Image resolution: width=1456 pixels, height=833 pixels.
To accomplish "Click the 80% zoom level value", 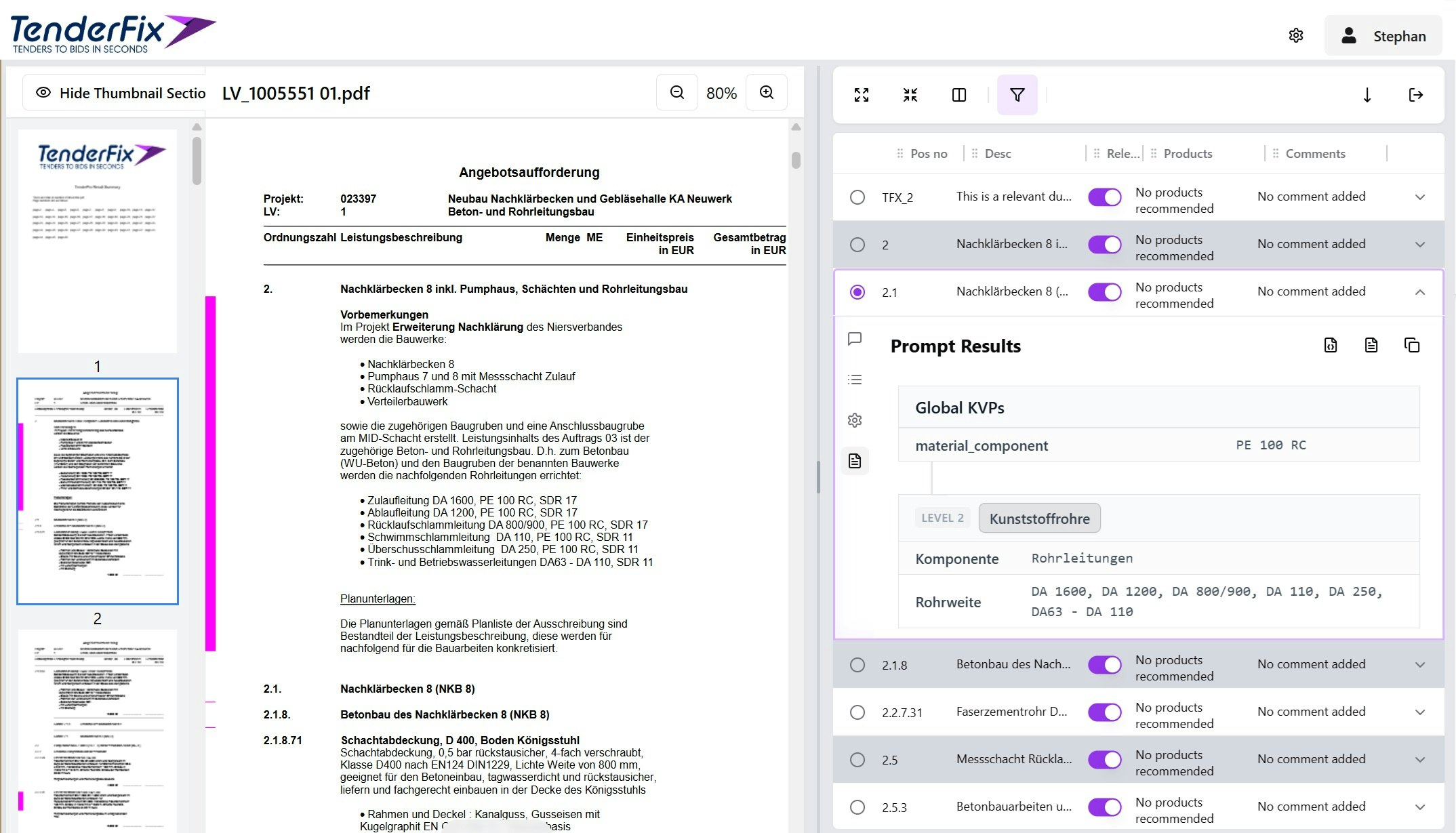I will (x=721, y=94).
